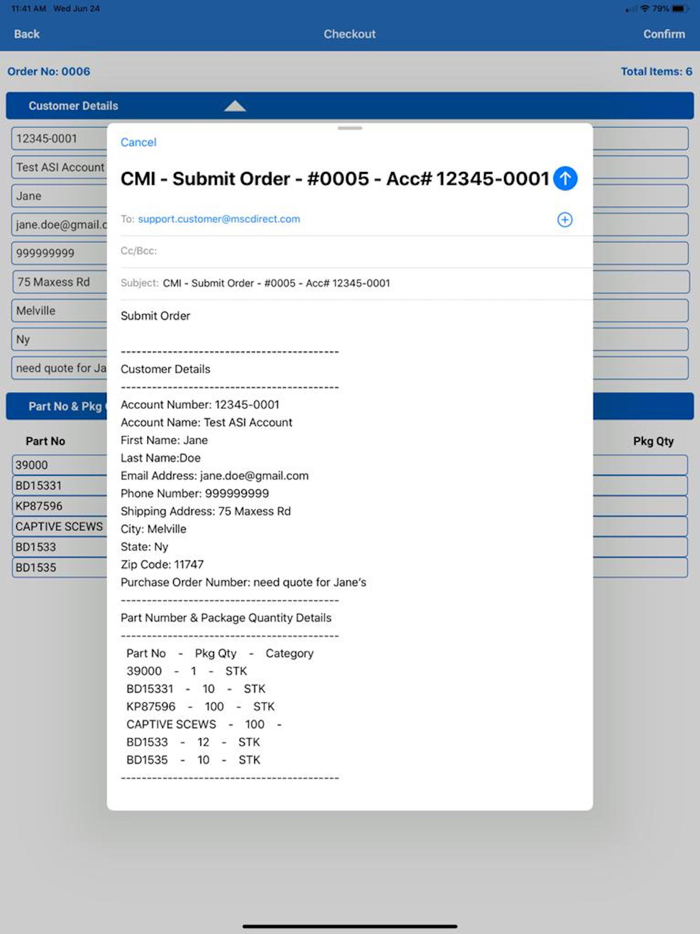Tap Zip Code: 11747 in email body
Viewport: 700px width, 934px height.
(162, 565)
